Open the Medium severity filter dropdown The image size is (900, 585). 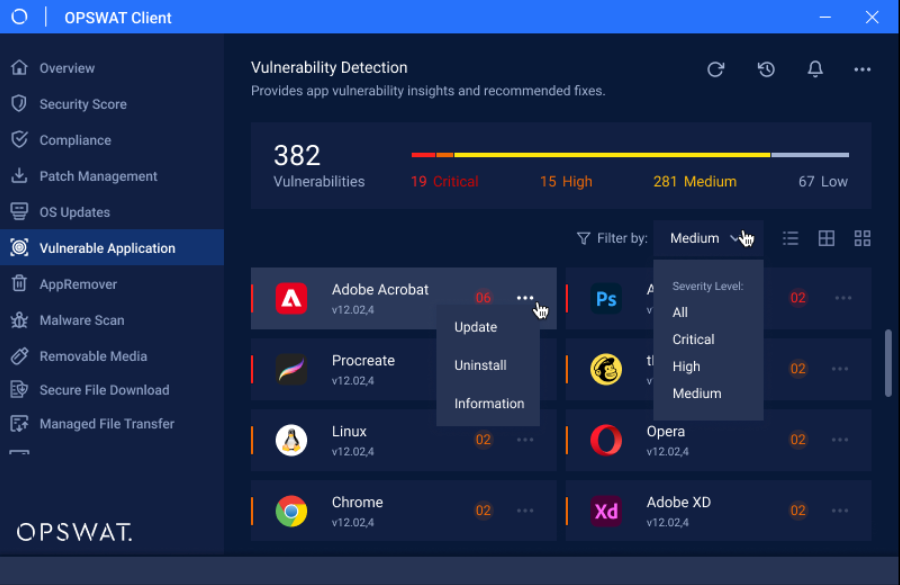708,238
